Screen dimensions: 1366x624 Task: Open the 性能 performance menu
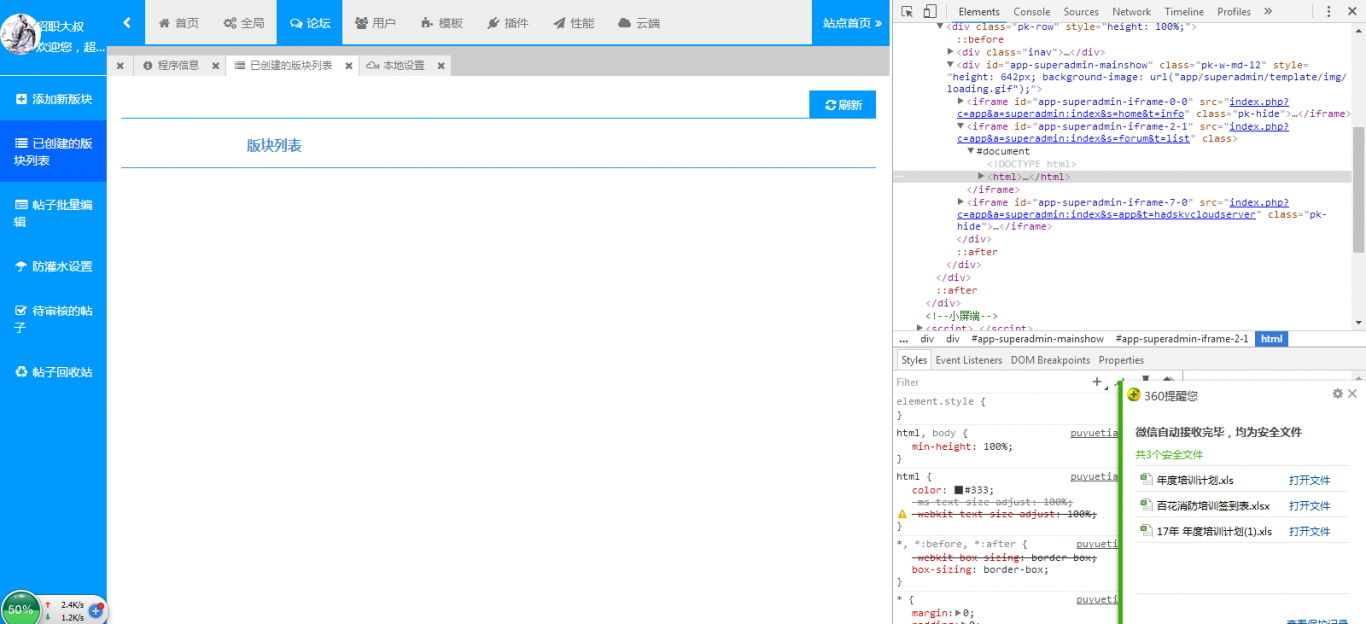(573, 22)
